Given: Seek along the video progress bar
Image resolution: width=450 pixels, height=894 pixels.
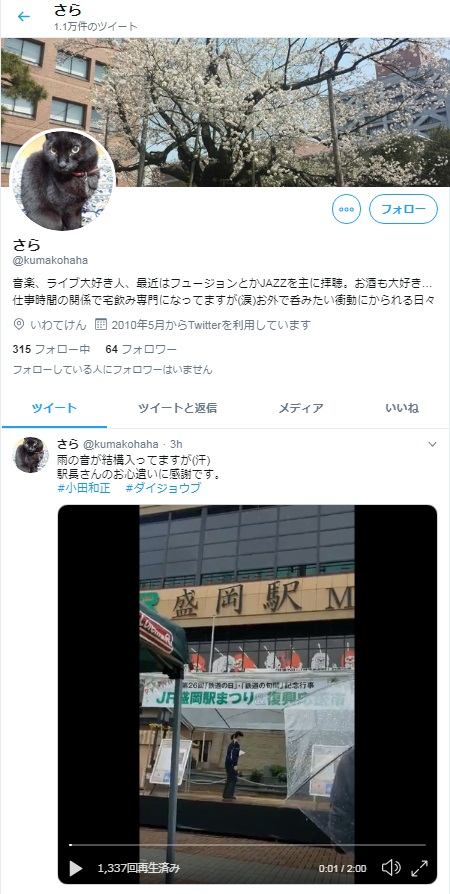Looking at the screenshot, I should point(247,845).
